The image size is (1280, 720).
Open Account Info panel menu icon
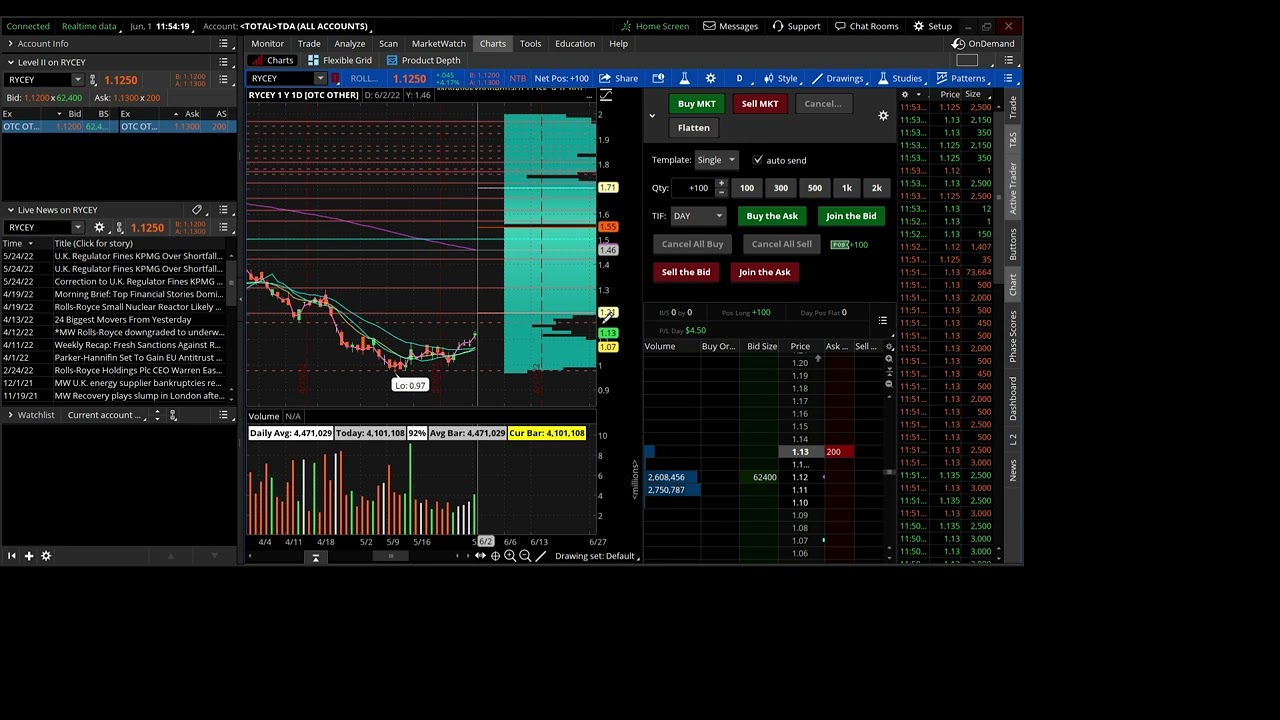click(x=224, y=44)
